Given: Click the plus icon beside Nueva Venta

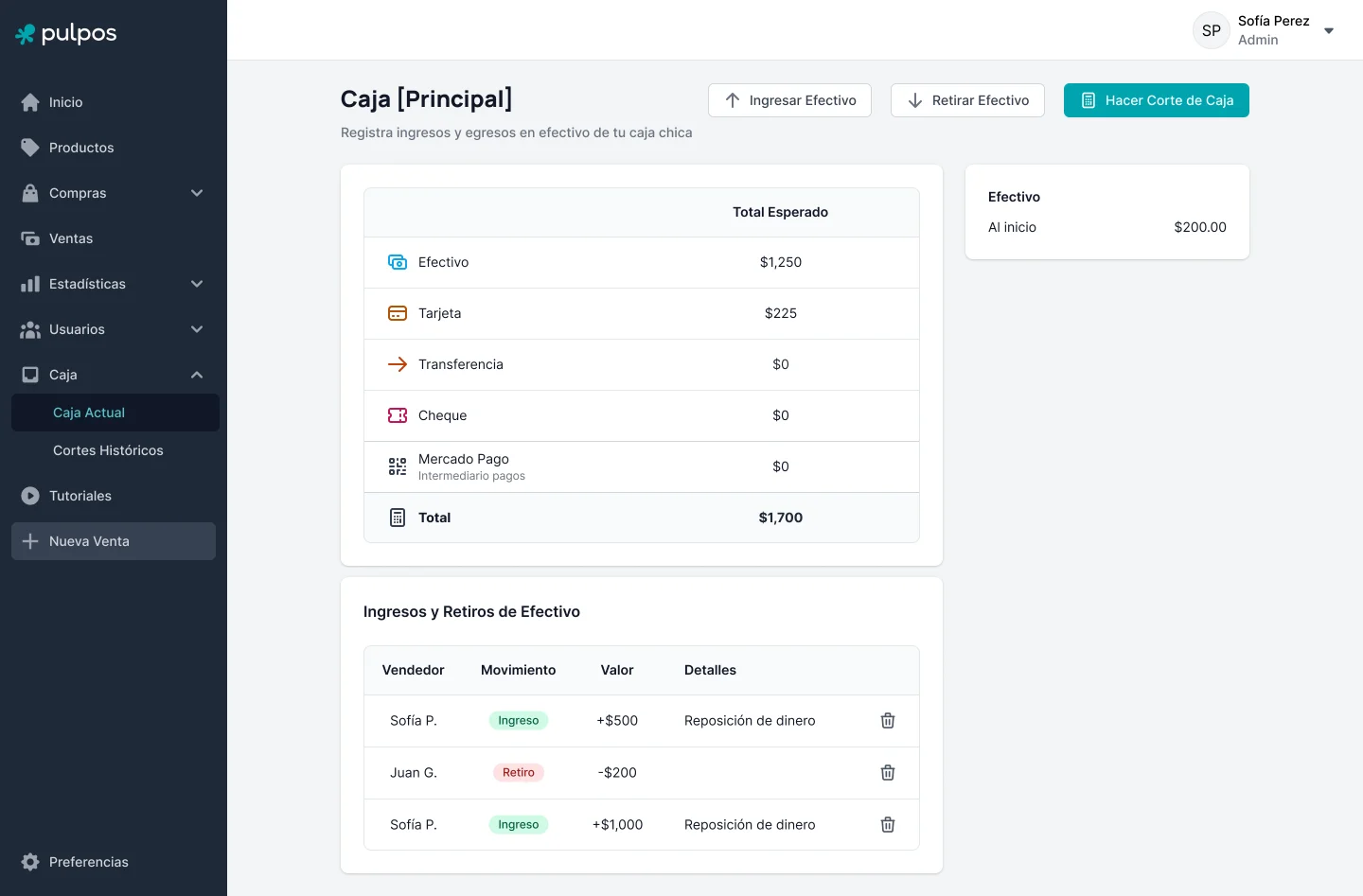Looking at the screenshot, I should pyautogui.click(x=30, y=541).
